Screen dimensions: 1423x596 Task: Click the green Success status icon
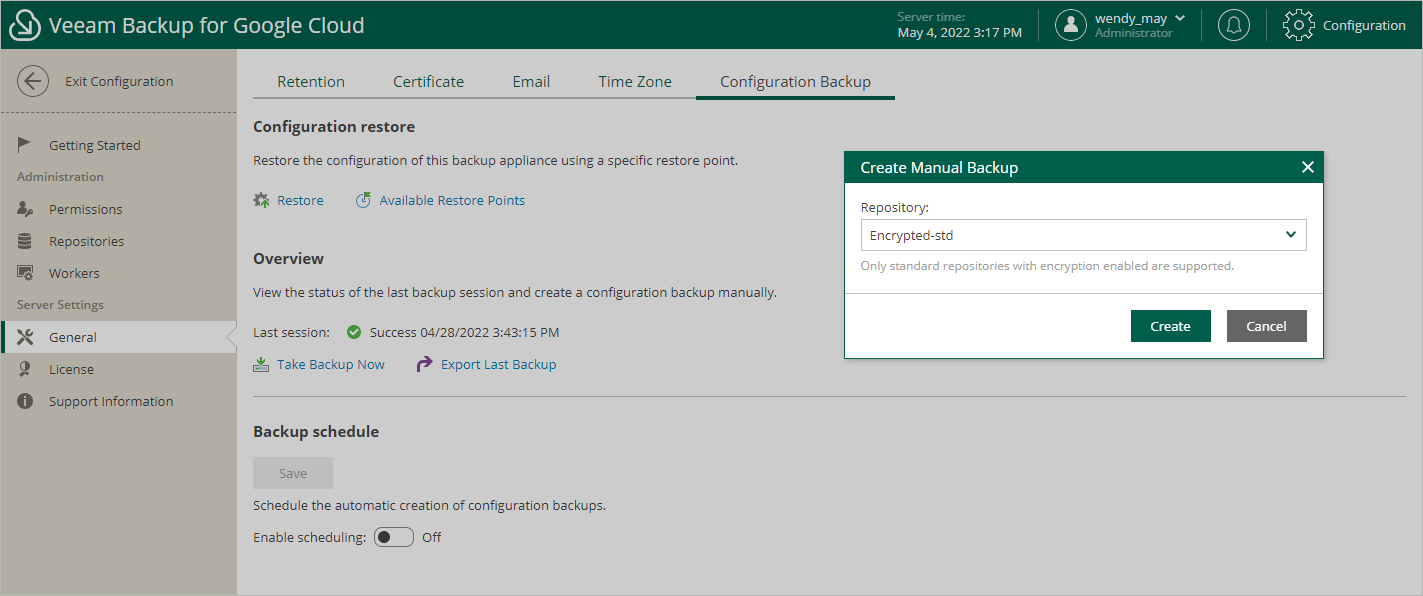coord(354,332)
